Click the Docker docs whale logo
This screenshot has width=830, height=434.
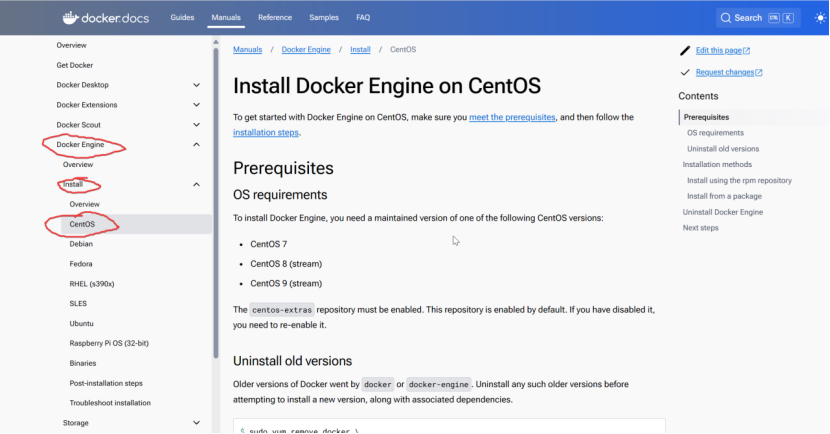tap(71, 17)
